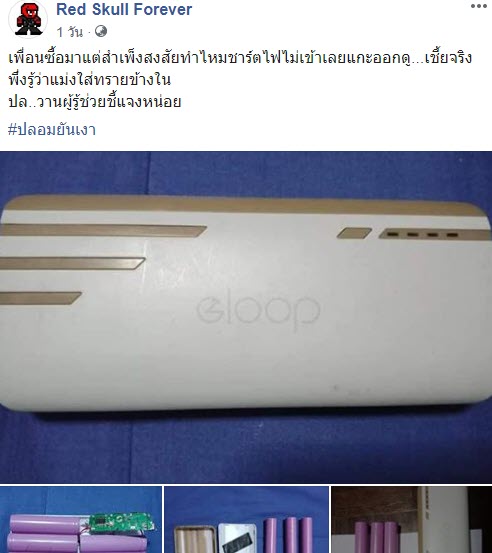Click the globe public privacy icon
The width and height of the screenshot is (492, 553).
pos(101,32)
